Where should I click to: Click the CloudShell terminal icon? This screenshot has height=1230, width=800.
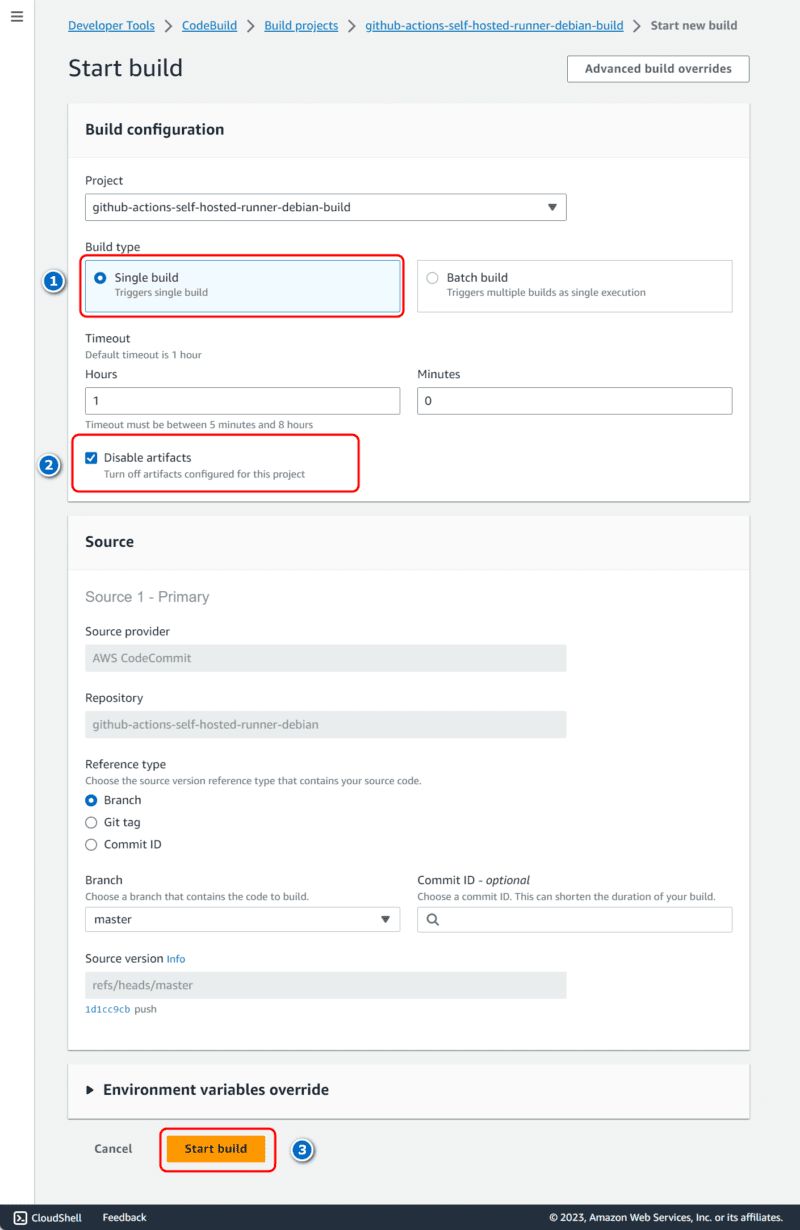tap(20, 1217)
